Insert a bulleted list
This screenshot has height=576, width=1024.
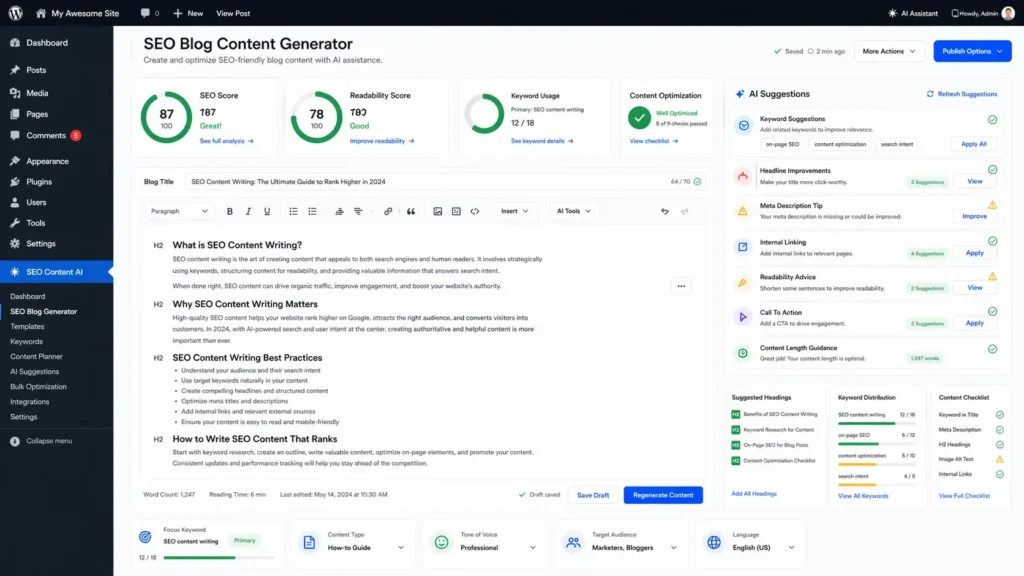click(x=293, y=212)
